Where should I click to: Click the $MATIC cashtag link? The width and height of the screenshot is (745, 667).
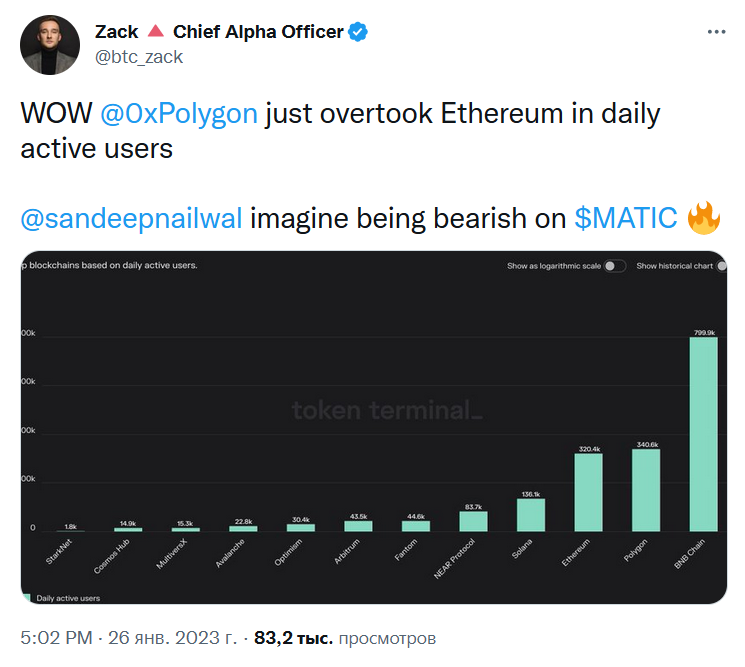coord(627,217)
